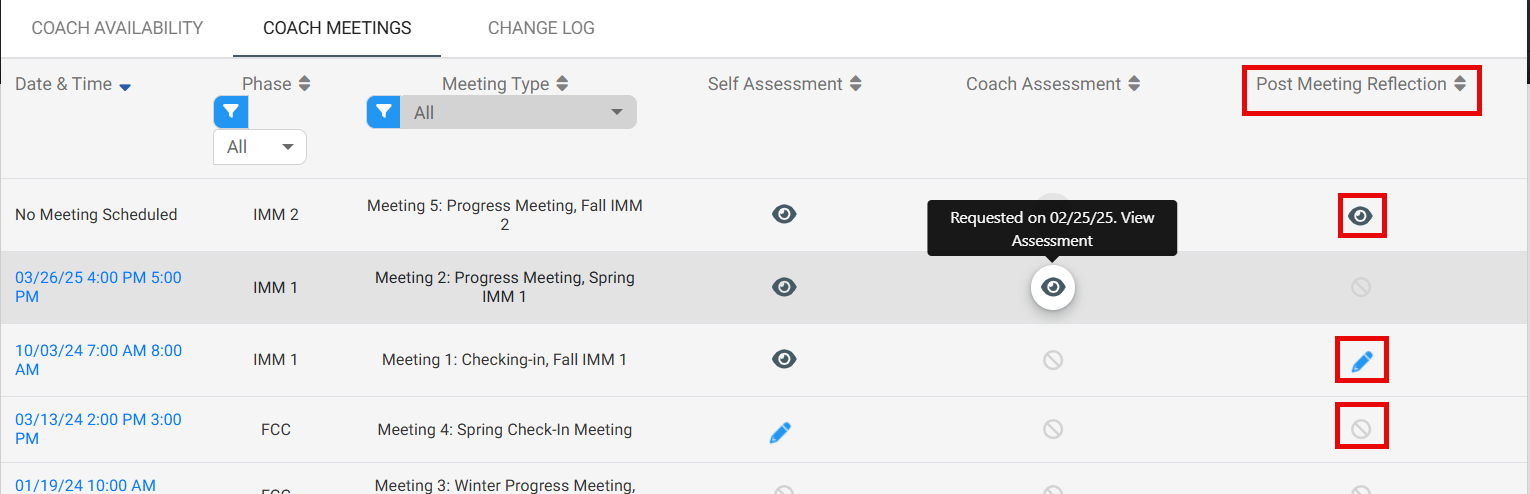View Coach Assessment for Meeting 2 Progress Meeting
The height and width of the screenshot is (494, 1530).
[1053, 288]
